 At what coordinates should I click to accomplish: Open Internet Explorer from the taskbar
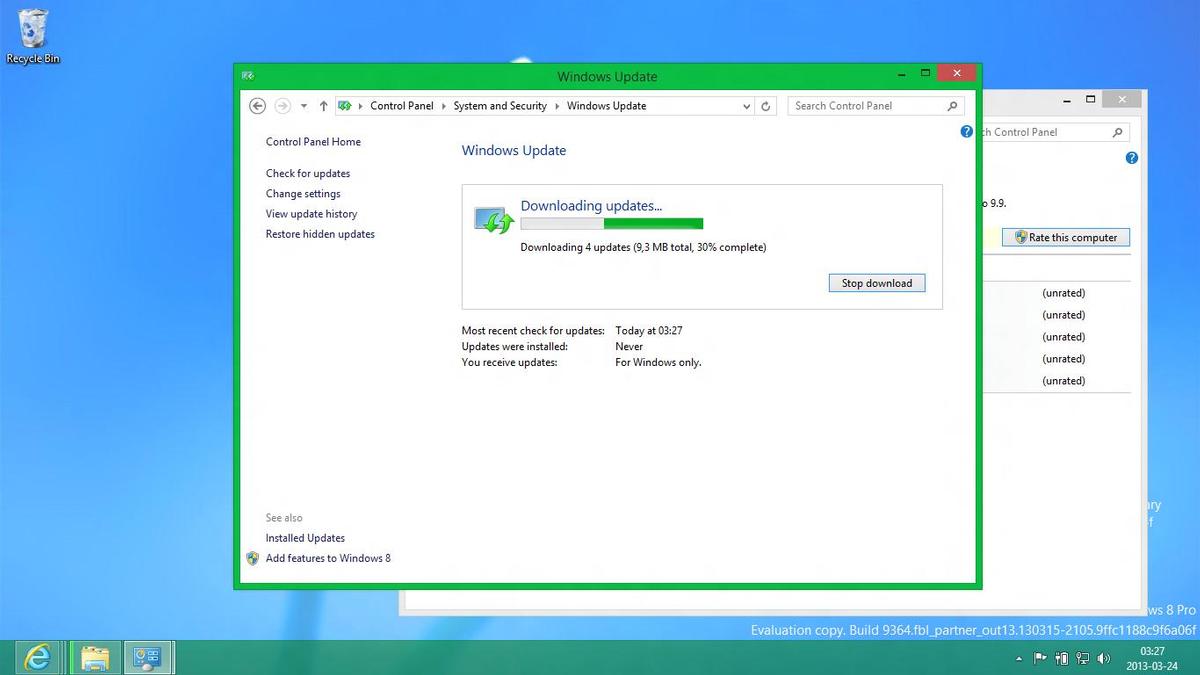37,657
